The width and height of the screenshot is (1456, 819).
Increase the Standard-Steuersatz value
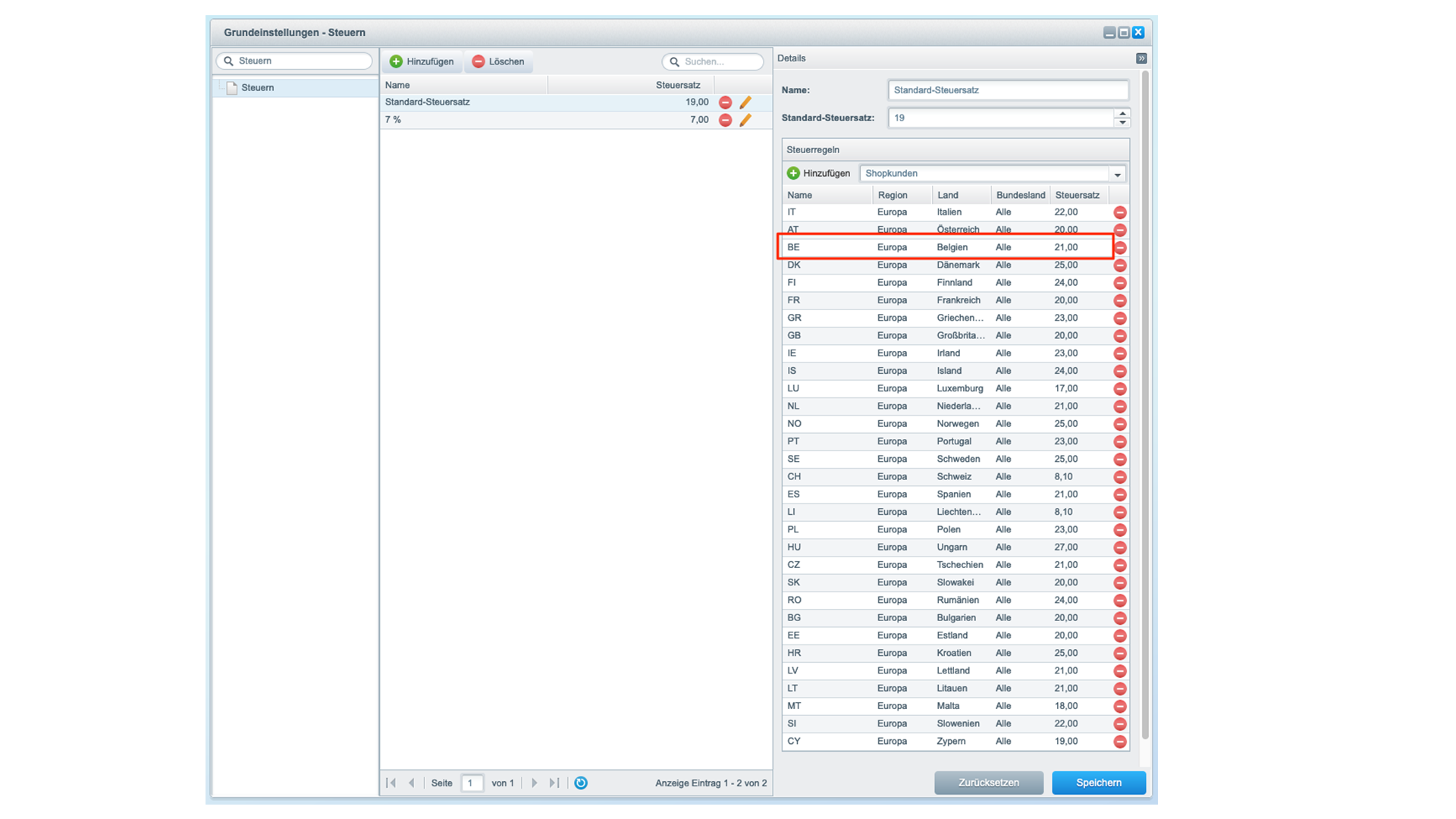[x=1122, y=114]
